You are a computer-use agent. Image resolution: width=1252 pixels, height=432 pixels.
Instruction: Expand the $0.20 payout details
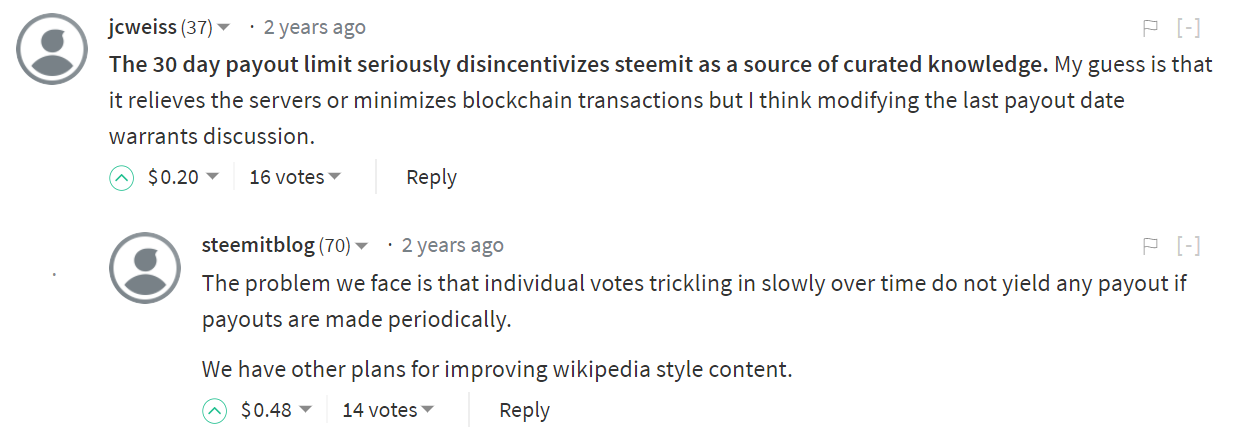coord(183,177)
